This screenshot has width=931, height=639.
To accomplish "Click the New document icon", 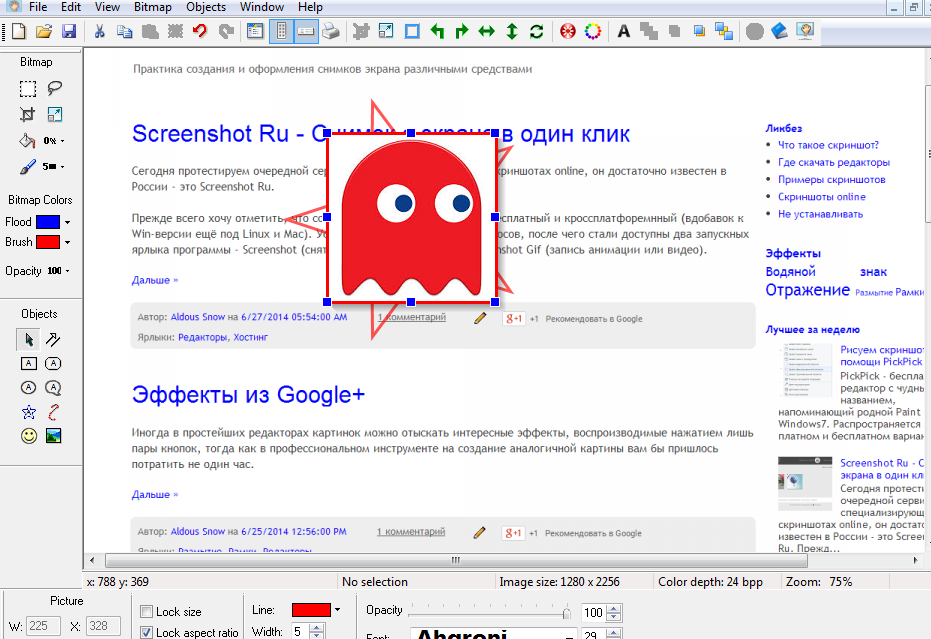I will 18,31.
